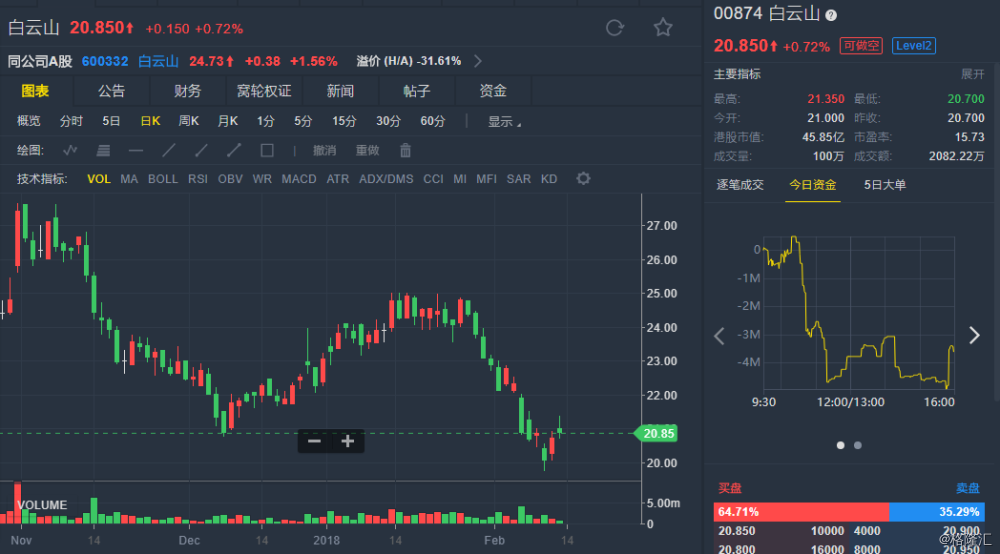Viewport: 1000px width, 554px height.
Task: Select the segment line tool with endpoints
Action: (x=234, y=150)
